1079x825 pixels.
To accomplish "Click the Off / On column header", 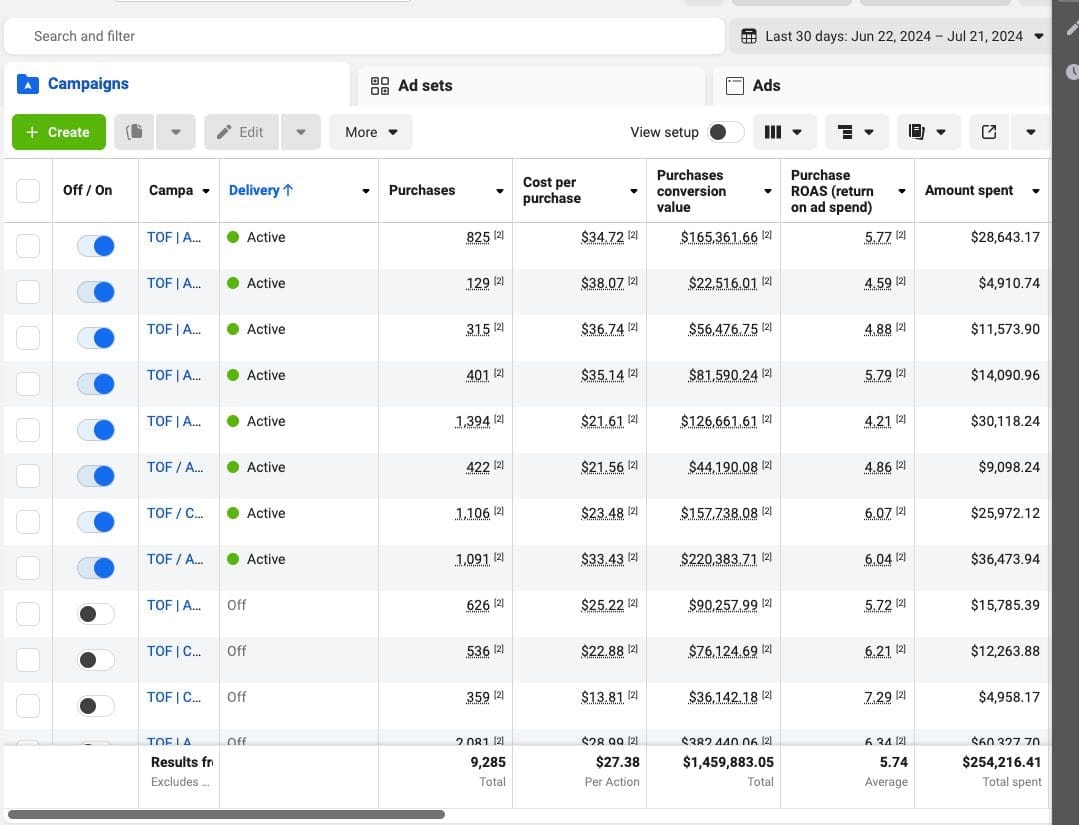I will pyautogui.click(x=87, y=191).
